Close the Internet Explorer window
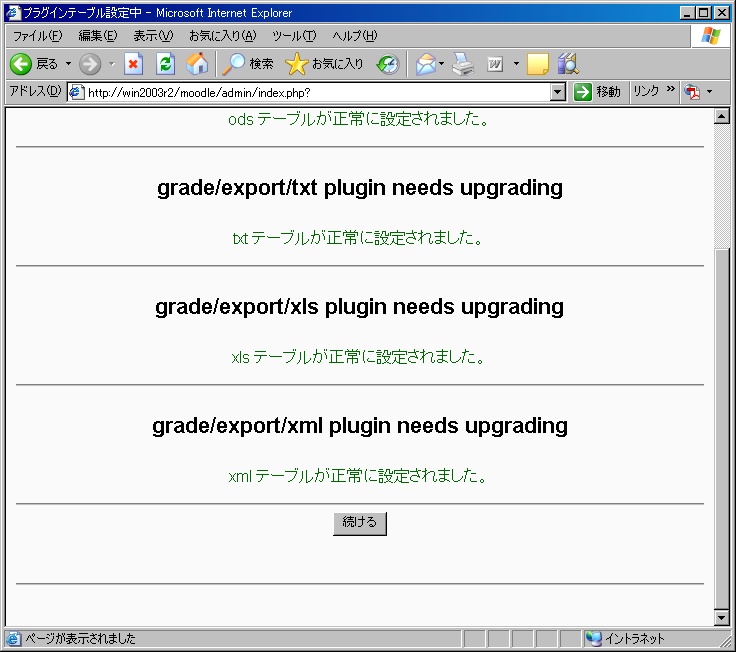 pyautogui.click(x=722, y=13)
